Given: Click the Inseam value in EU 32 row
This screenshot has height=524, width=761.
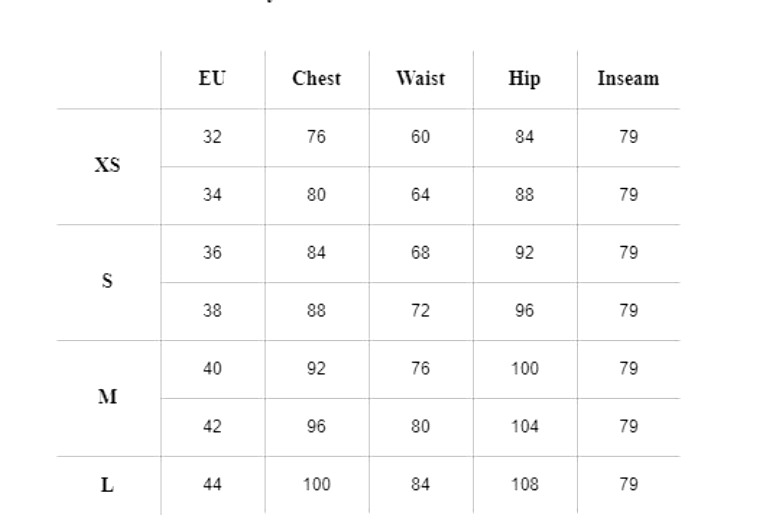Looking at the screenshot, I should click(628, 137).
